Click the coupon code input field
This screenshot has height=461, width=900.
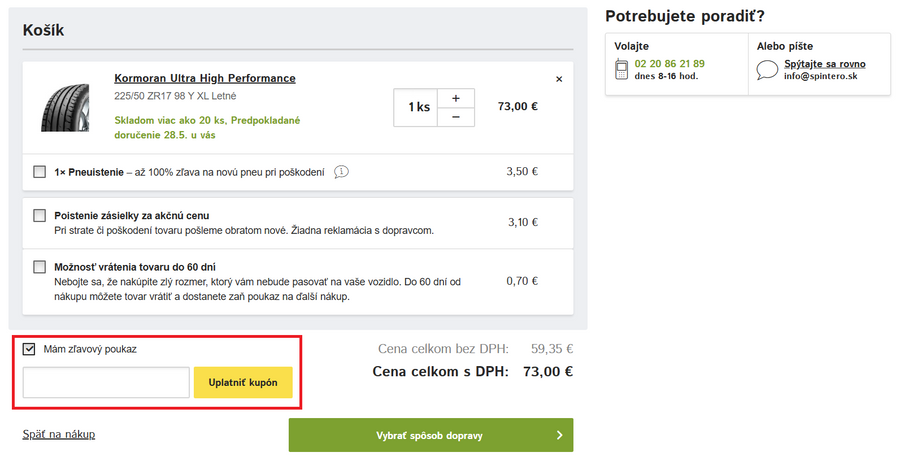[x=106, y=383]
